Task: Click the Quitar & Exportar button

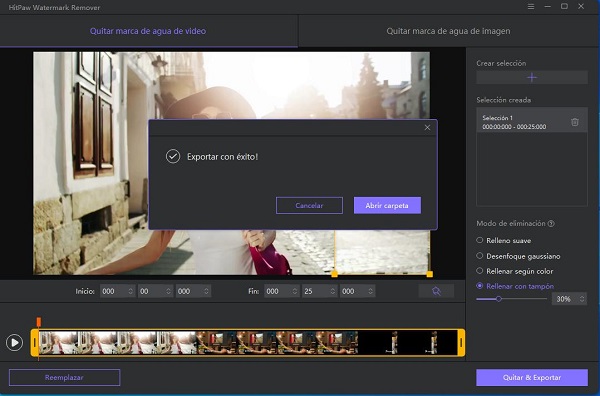Action: (532, 377)
